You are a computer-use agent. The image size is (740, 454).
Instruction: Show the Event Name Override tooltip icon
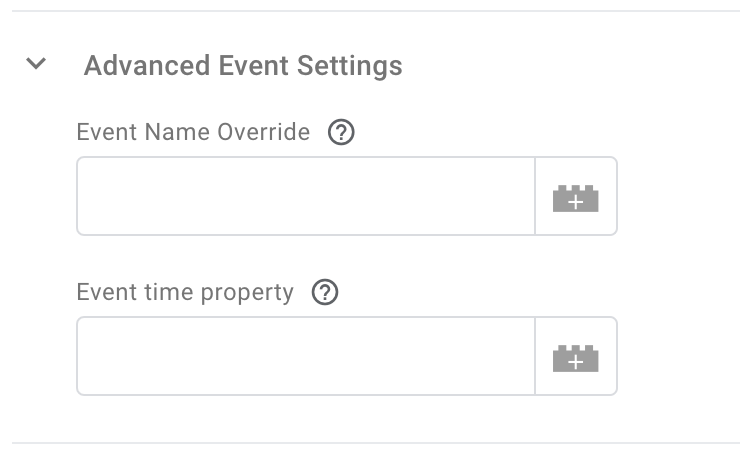coord(342,132)
